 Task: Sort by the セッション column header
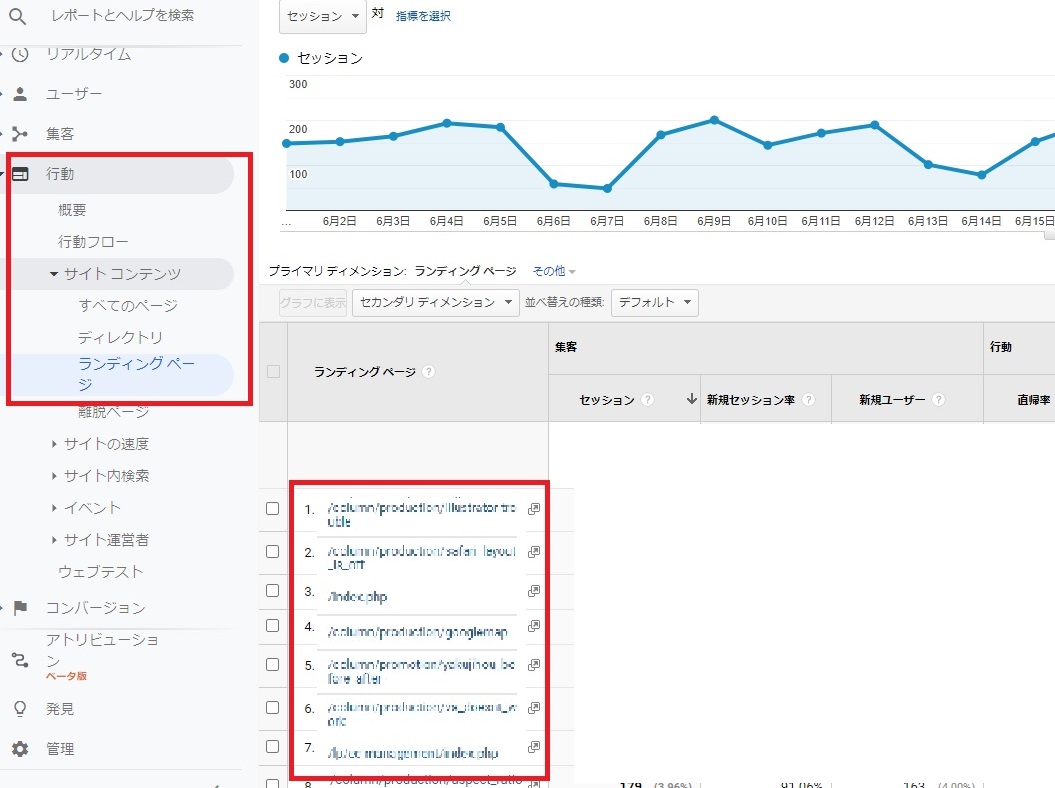point(607,399)
